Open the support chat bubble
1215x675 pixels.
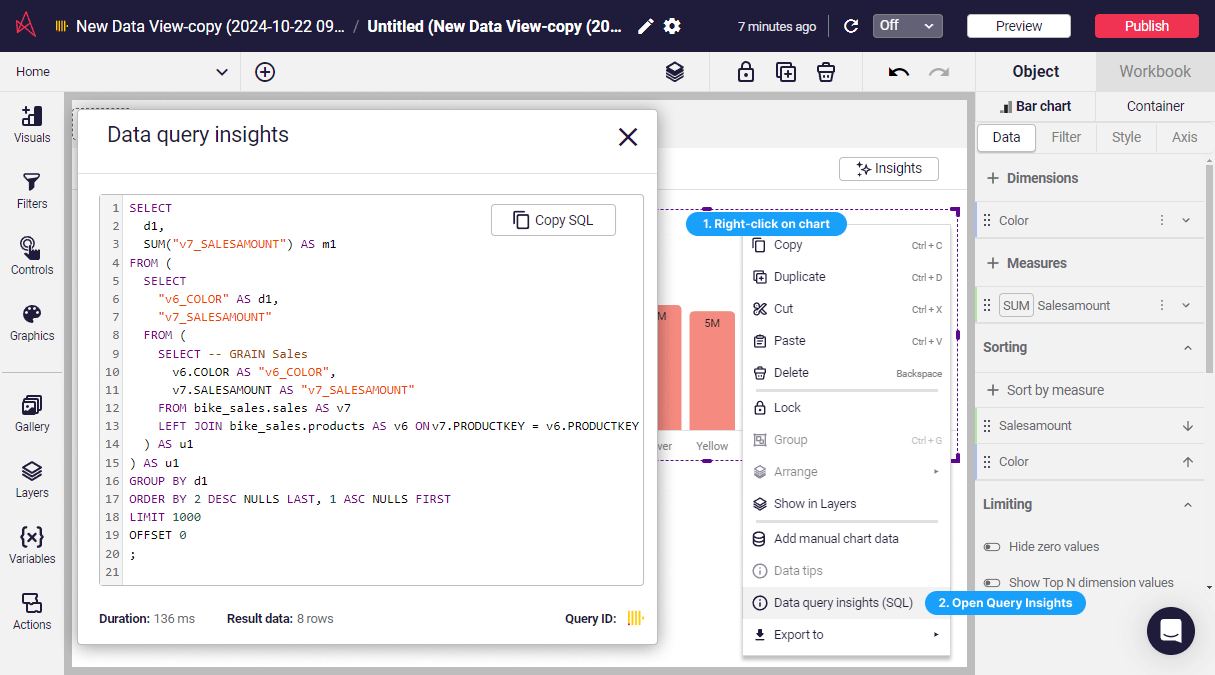[x=1170, y=631]
